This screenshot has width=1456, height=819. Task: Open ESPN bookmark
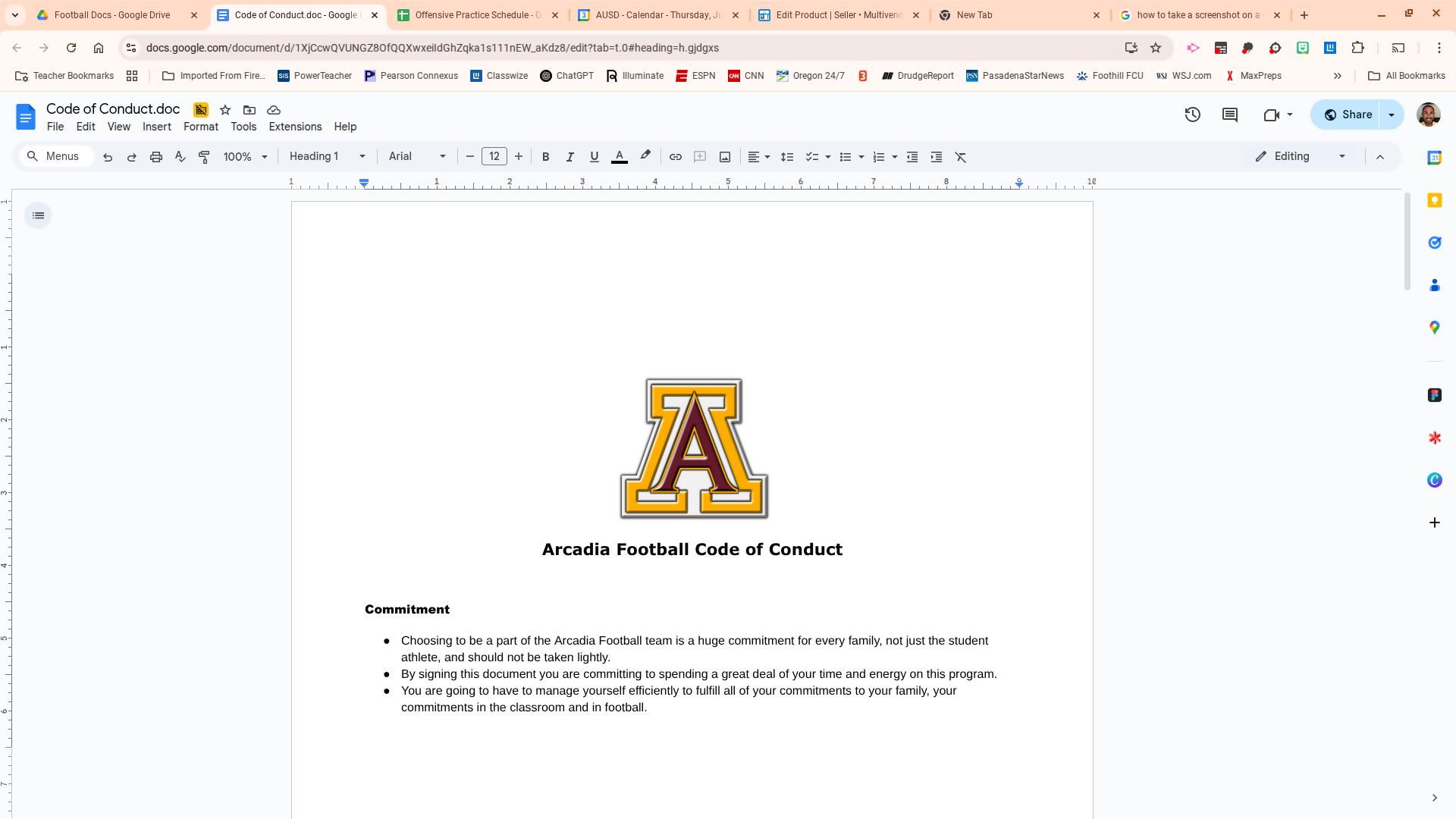pos(695,76)
